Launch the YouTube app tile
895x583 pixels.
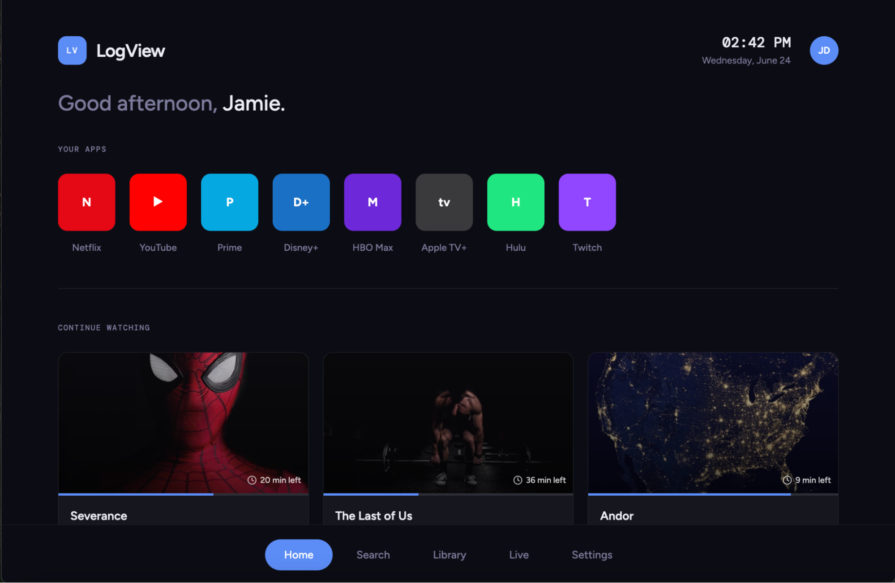(x=158, y=202)
